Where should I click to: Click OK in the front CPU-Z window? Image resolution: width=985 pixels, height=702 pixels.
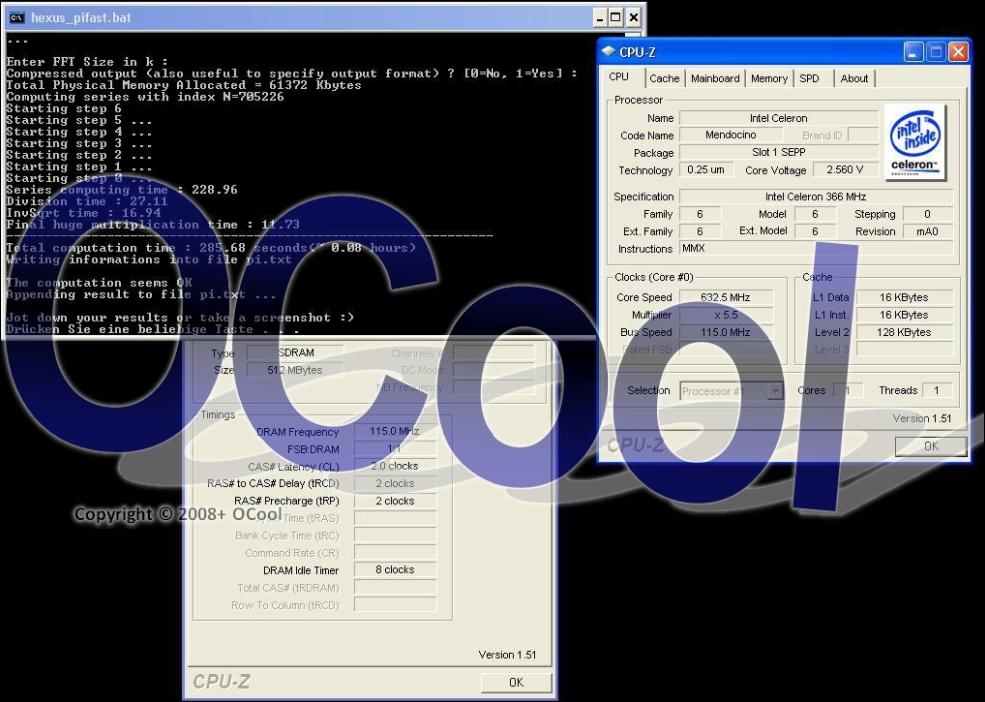pyautogui.click(x=931, y=446)
